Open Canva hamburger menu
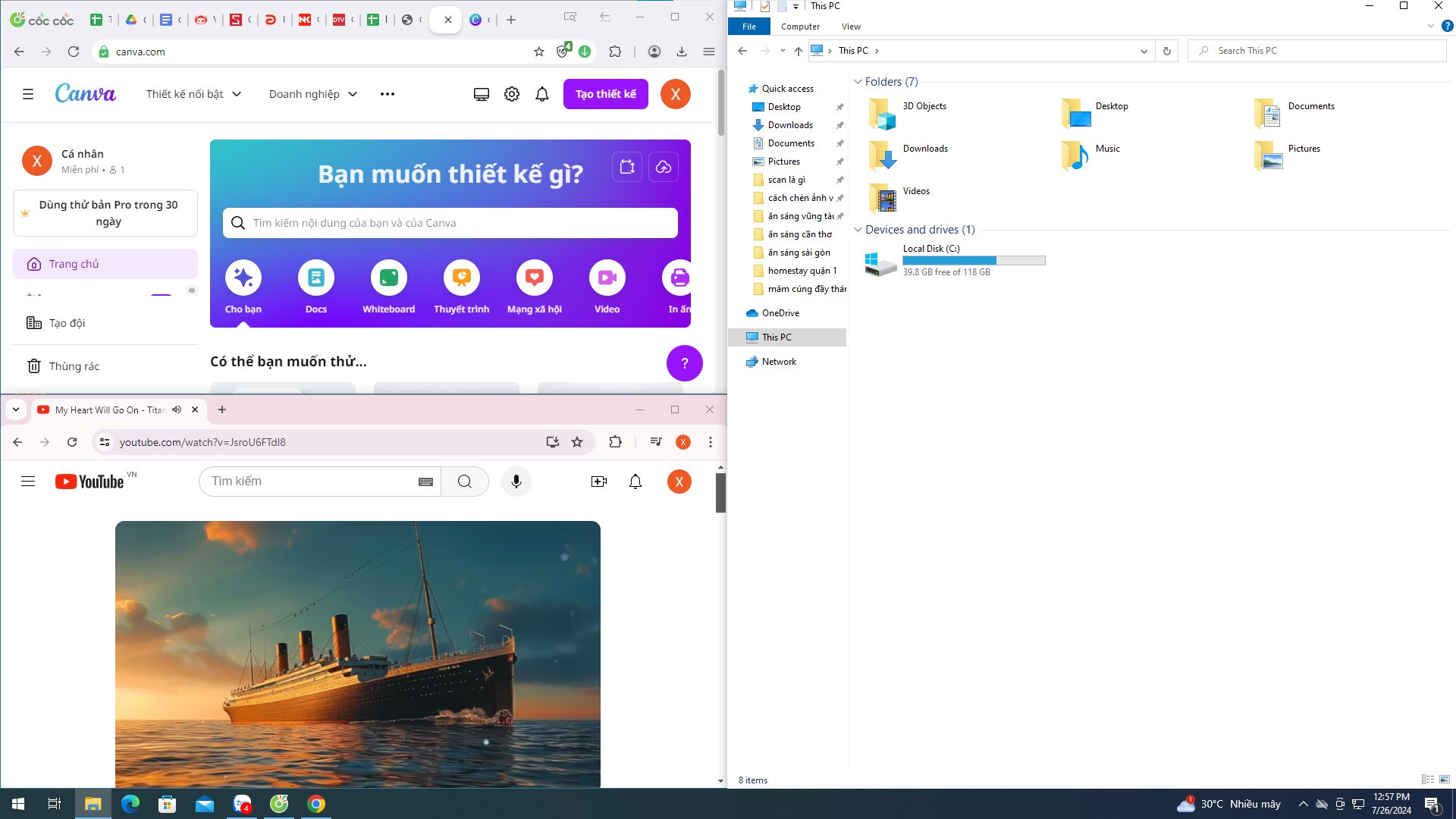The image size is (1456, 819). click(28, 94)
